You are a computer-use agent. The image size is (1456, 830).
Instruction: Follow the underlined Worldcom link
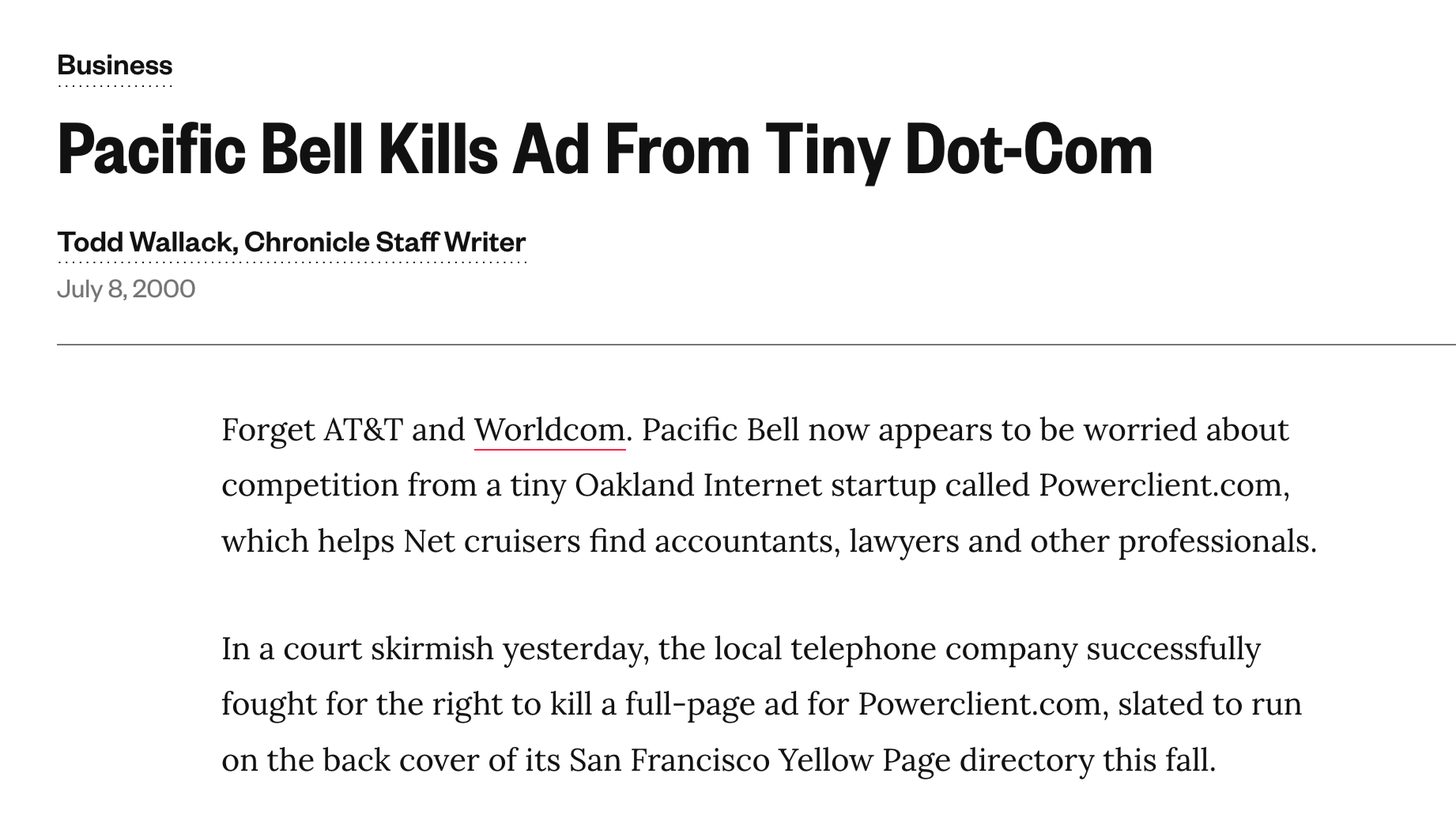click(549, 430)
